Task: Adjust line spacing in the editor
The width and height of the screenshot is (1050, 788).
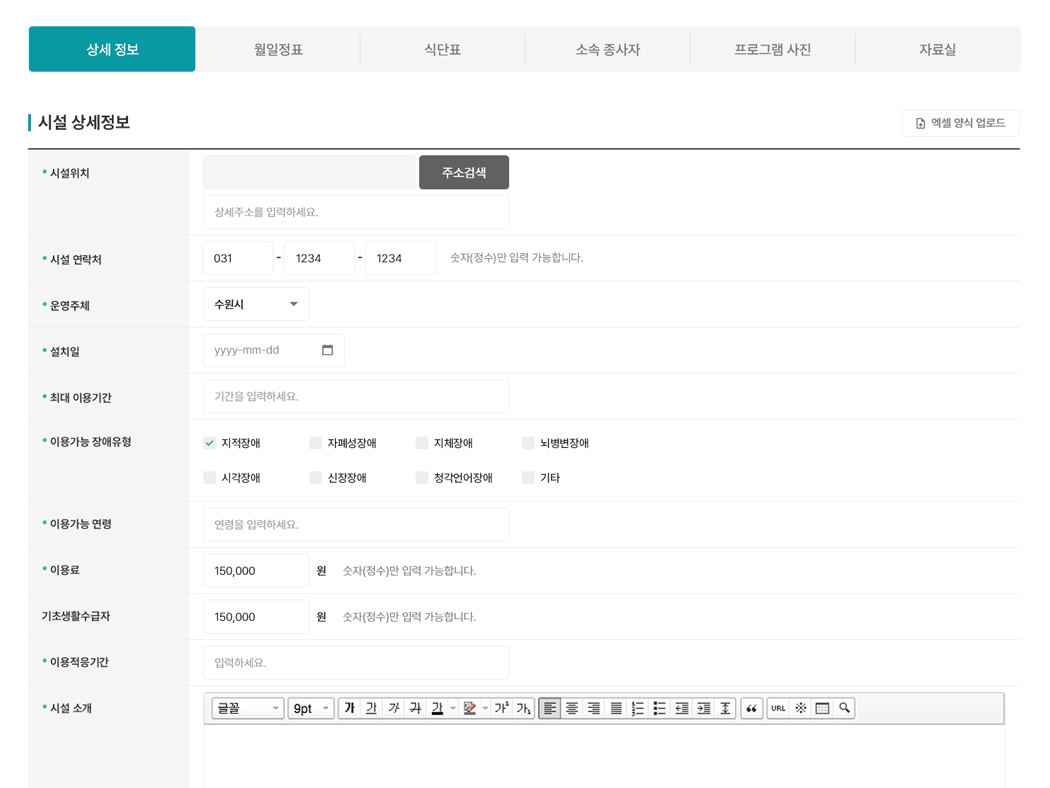Action: [x=725, y=708]
